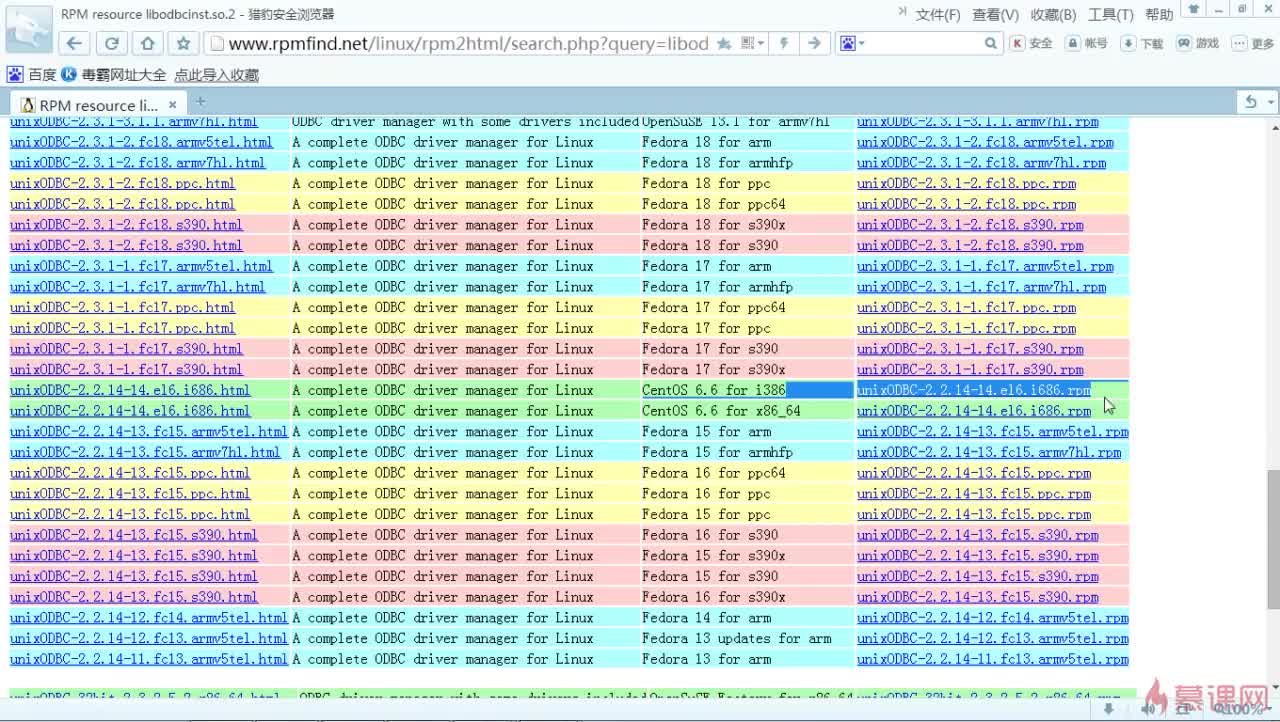
Task: Download unixODBC-2.3.1-1.fc17.armv5tel.rpm
Action: (985, 266)
